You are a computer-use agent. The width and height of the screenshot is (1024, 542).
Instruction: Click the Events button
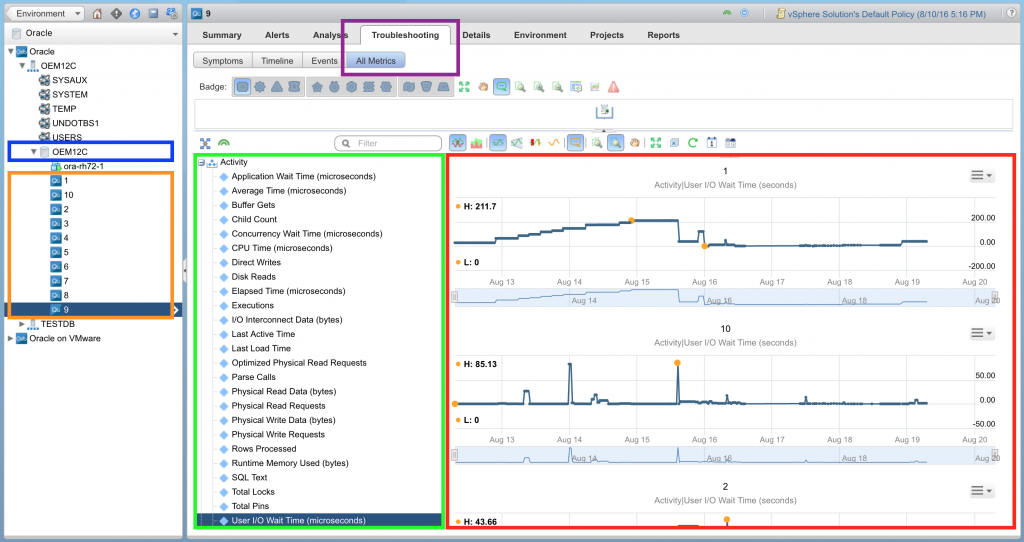pos(325,61)
